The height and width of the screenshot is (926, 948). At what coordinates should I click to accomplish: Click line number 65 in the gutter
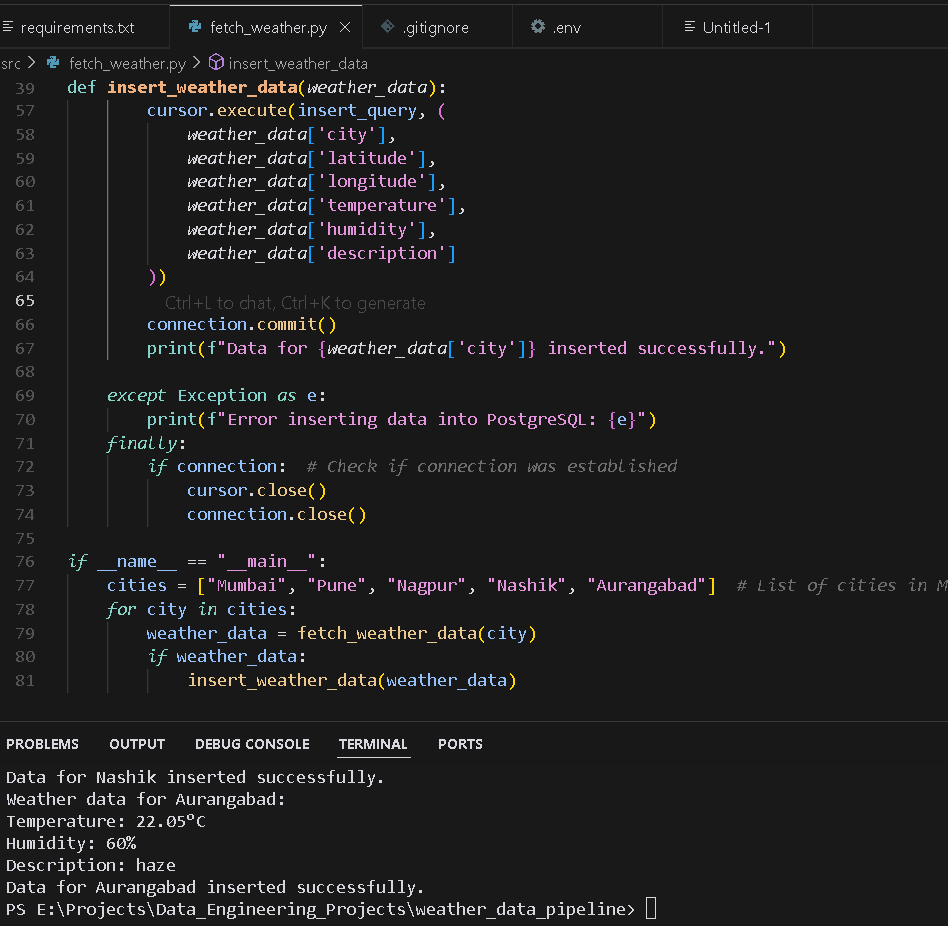[25, 300]
